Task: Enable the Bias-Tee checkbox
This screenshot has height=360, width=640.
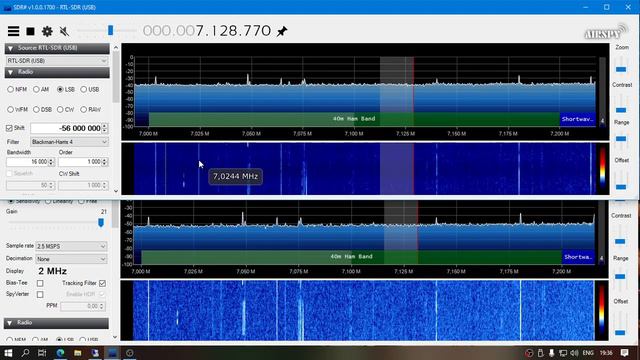Action: pos(40,283)
